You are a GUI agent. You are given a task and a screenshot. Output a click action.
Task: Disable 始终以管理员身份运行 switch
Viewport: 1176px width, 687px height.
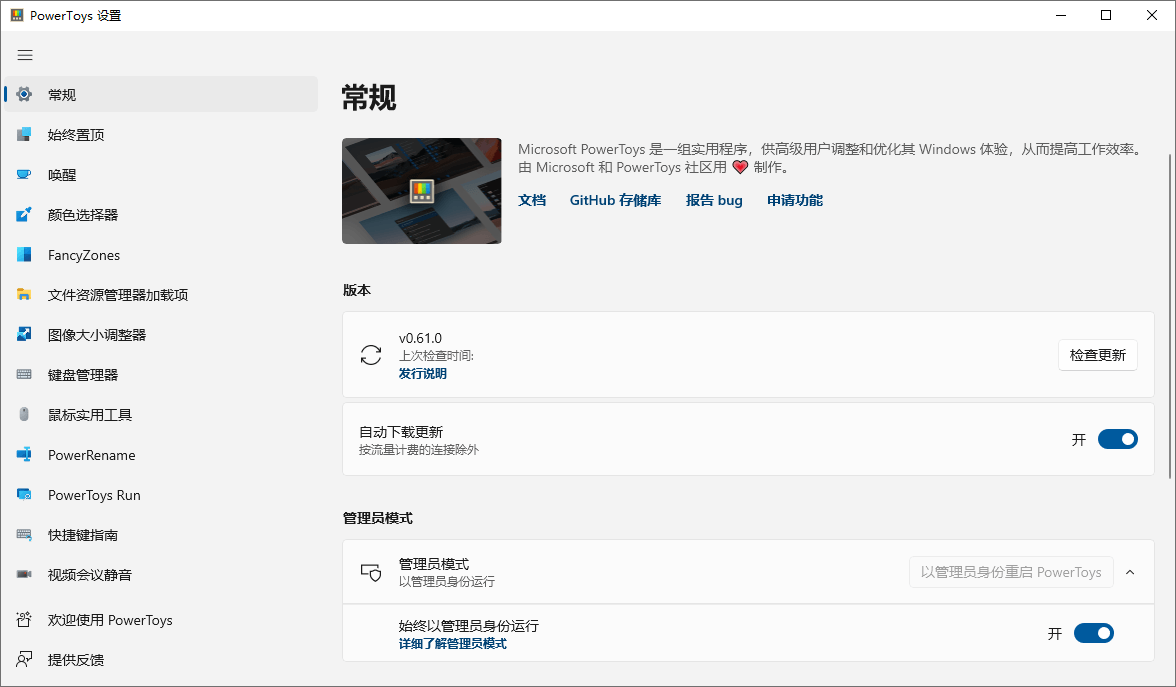[1093, 632]
